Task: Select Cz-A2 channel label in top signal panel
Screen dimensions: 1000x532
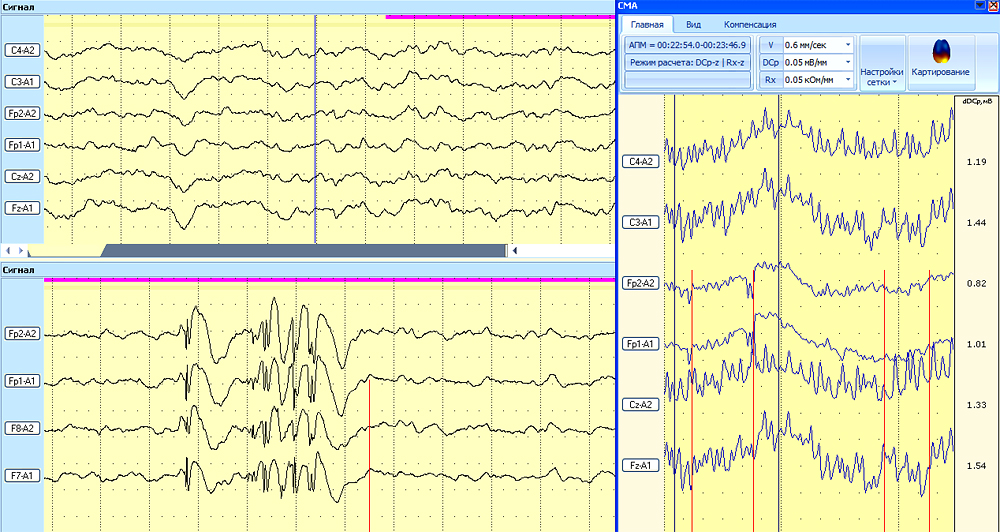Action: (x=22, y=177)
